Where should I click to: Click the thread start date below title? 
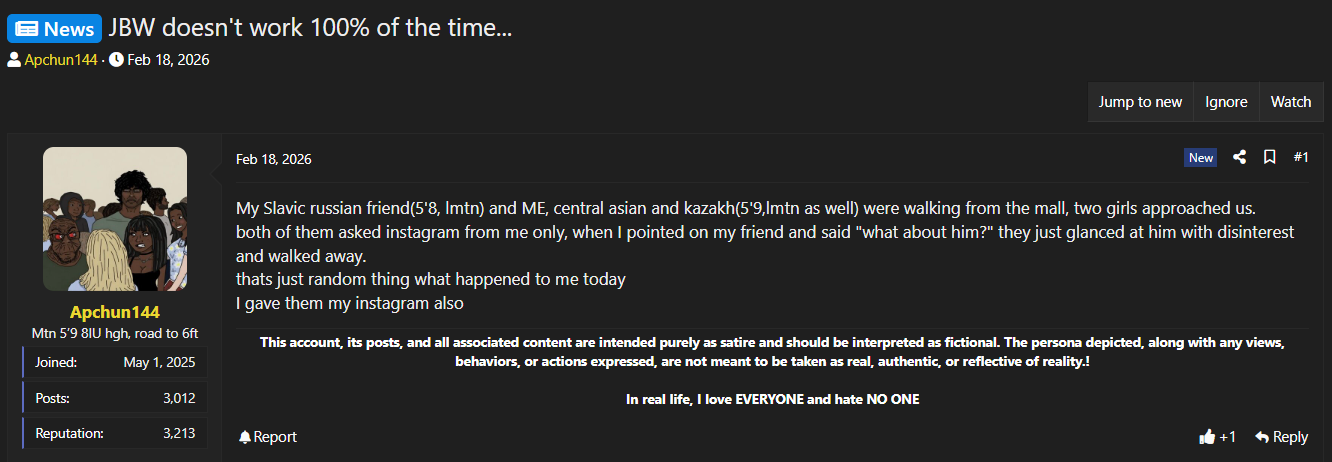click(x=168, y=60)
